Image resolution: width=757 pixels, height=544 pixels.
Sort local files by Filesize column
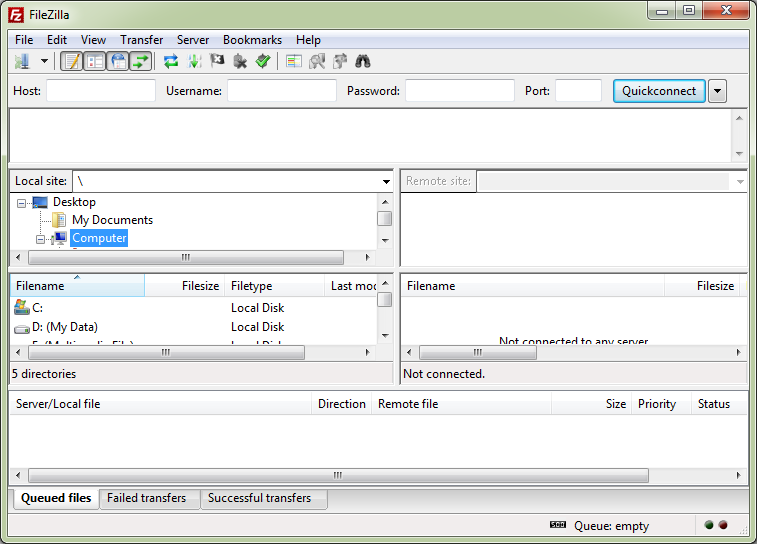(x=184, y=286)
